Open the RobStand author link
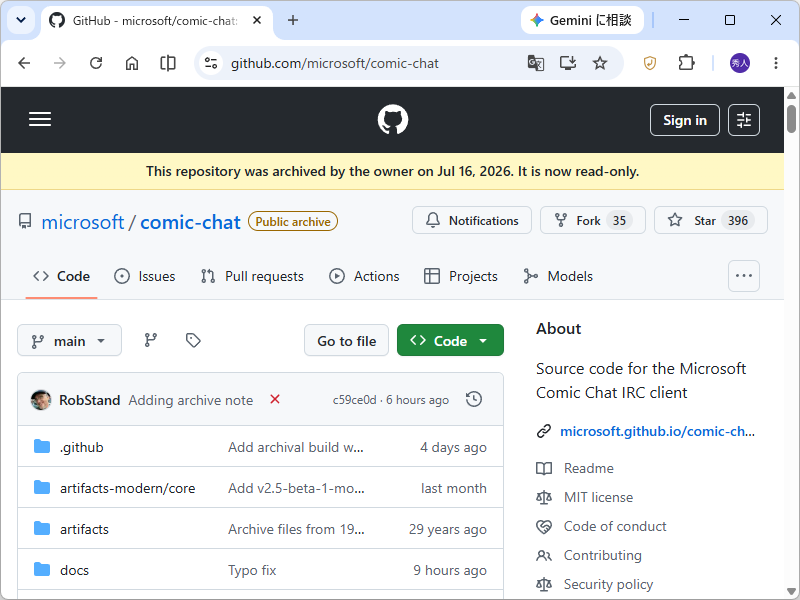The height and width of the screenshot is (600, 800). [90, 400]
